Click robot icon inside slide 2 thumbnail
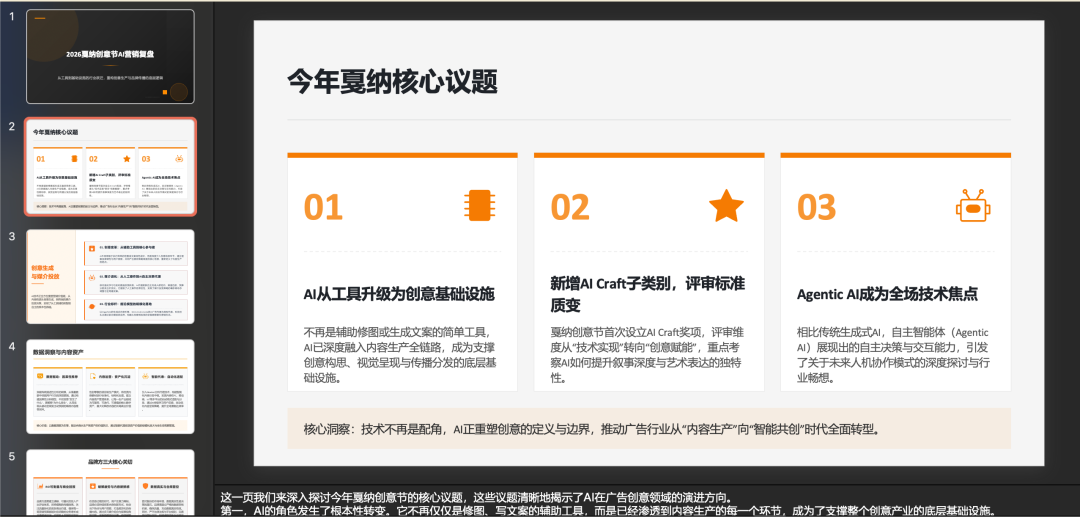Screen dimensions: 1080x517 pyautogui.click(x=179, y=158)
